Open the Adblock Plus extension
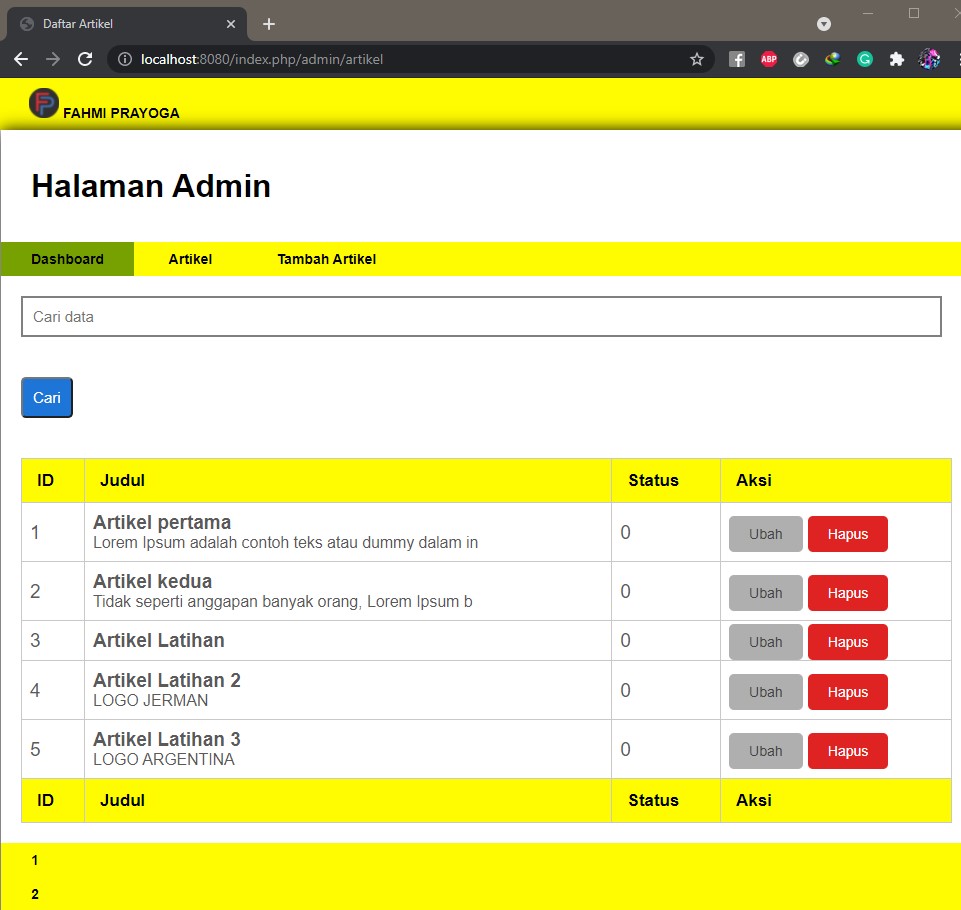 (769, 59)
